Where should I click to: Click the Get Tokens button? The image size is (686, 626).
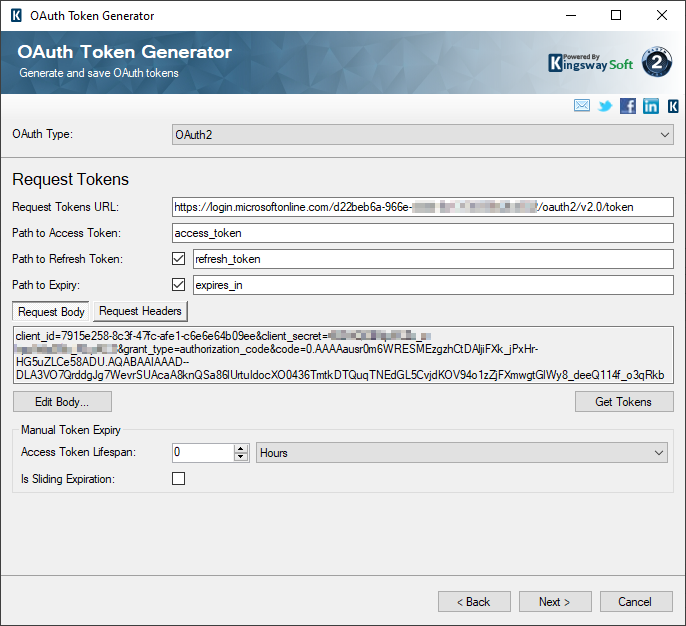click(x=623, y=402)
